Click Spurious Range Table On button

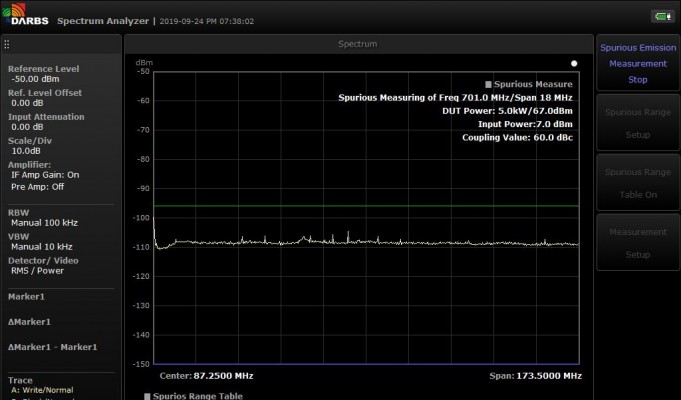(638, 183)
